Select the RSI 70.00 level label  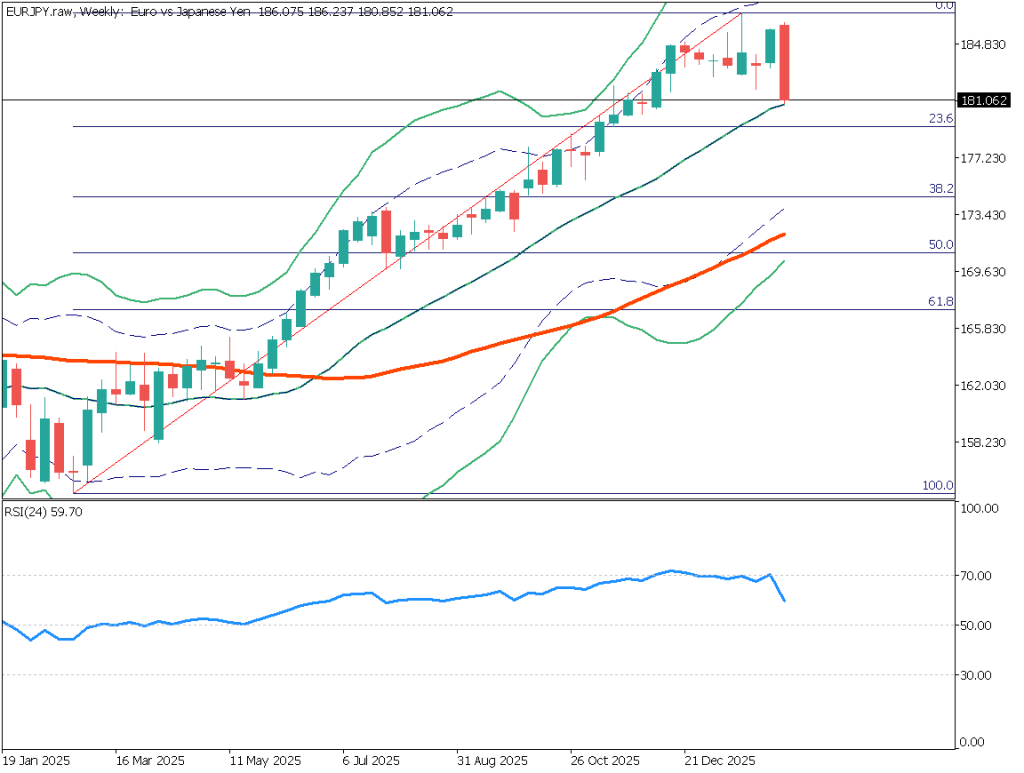tap(980, 576)
